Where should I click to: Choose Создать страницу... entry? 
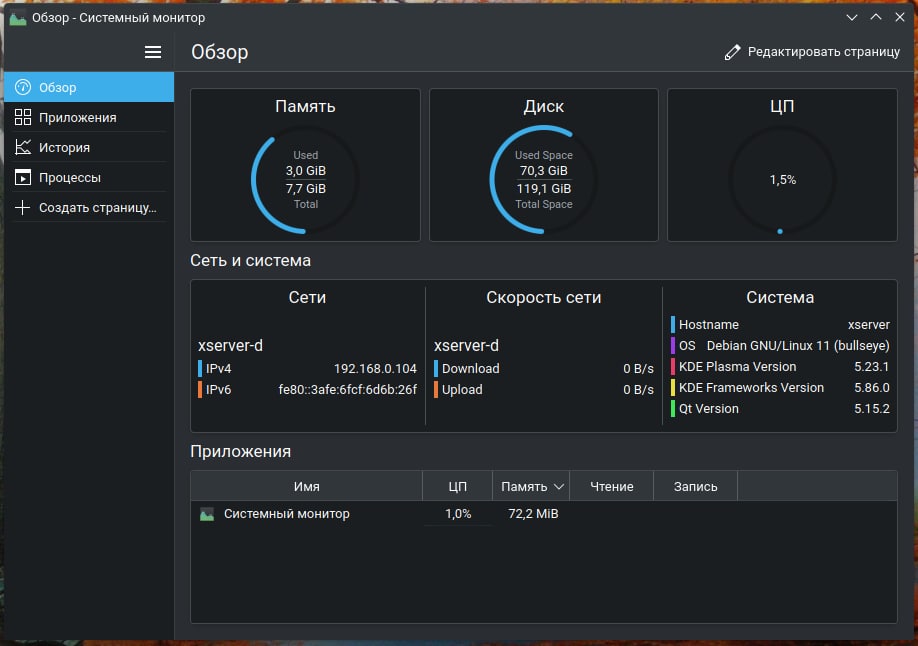[89, 207]
